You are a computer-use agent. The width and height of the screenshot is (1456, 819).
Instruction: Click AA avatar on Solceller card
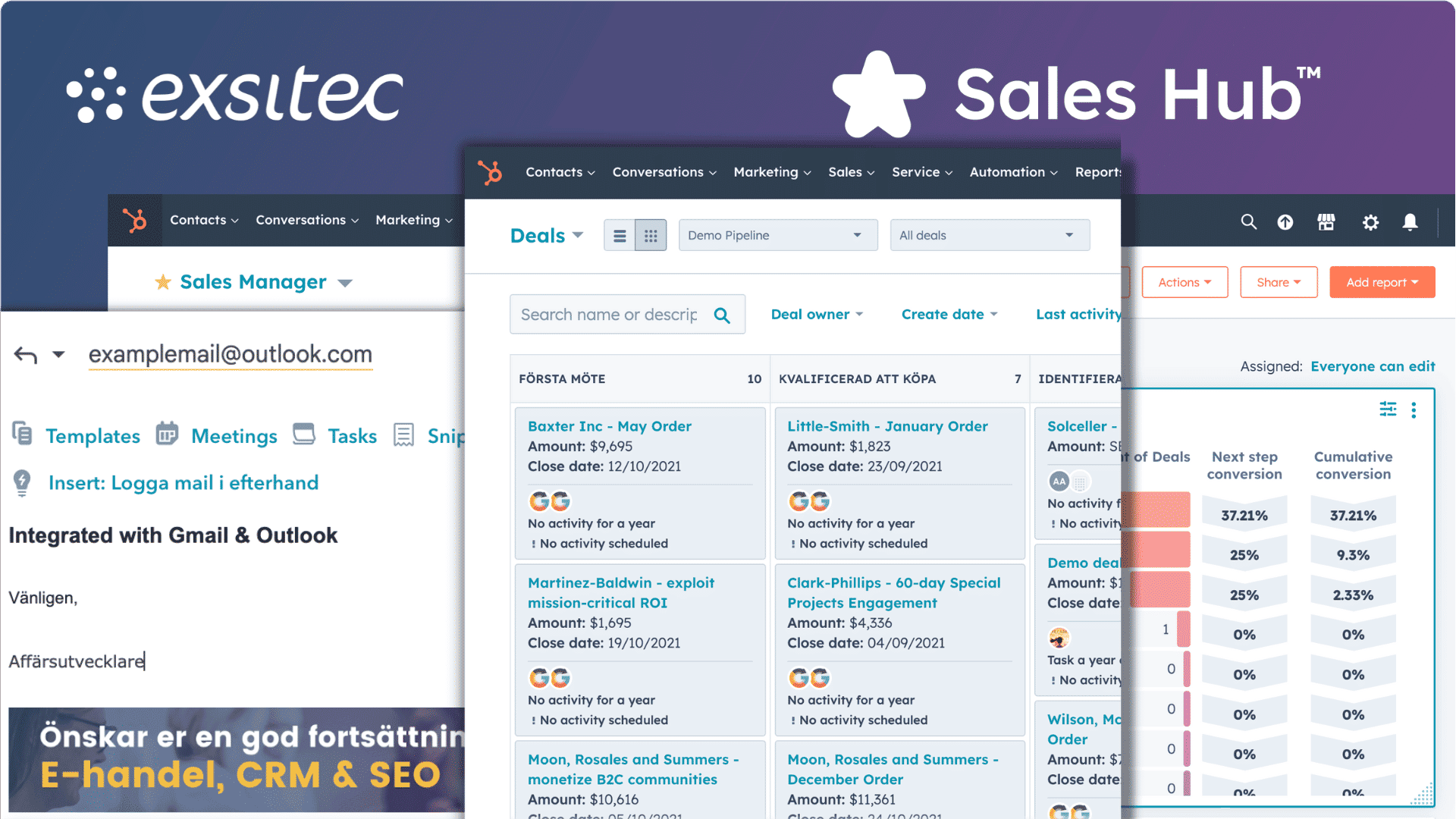pyautogui.click(x=1059, y=481)
